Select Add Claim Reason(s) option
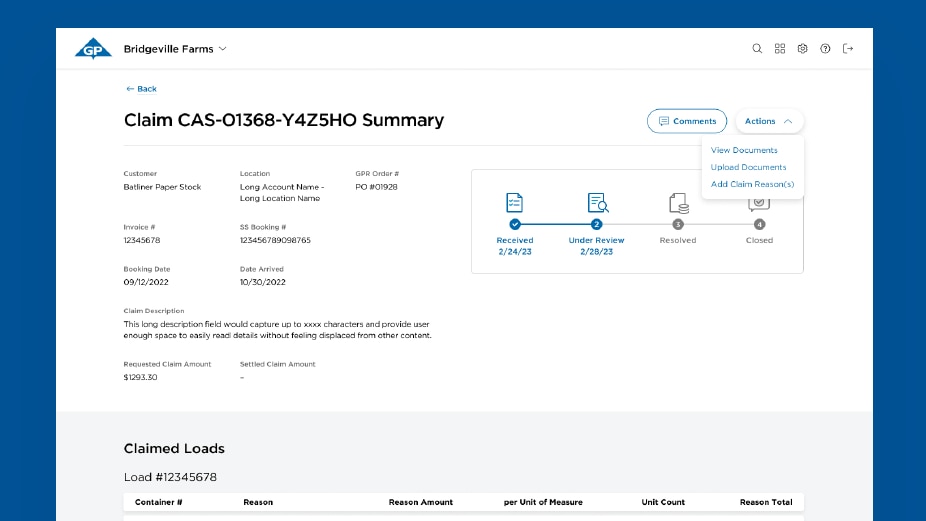This screenshot has width=926, height=521. [752, 184]
